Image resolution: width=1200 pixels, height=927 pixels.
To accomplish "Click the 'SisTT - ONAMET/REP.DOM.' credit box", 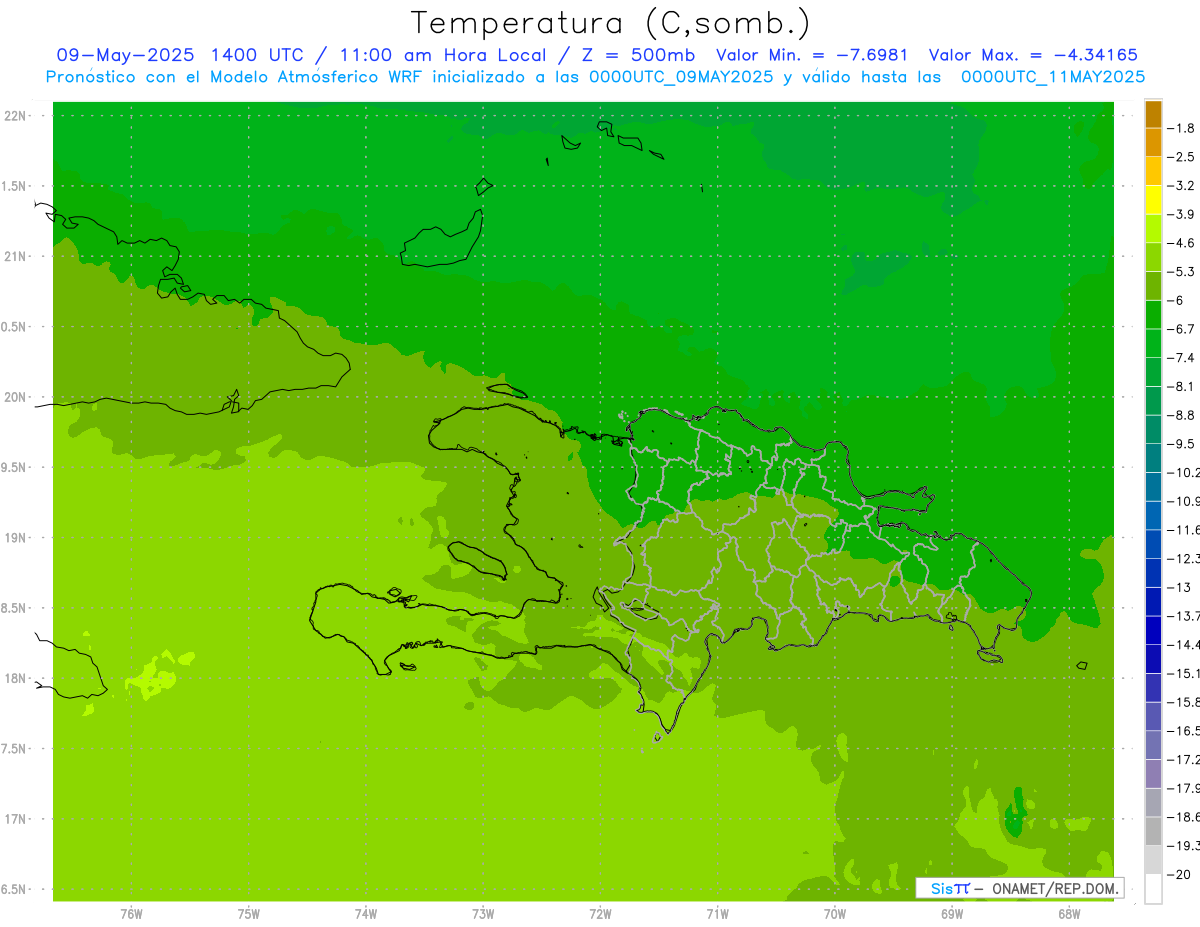I will click(x=1020, y=888).
